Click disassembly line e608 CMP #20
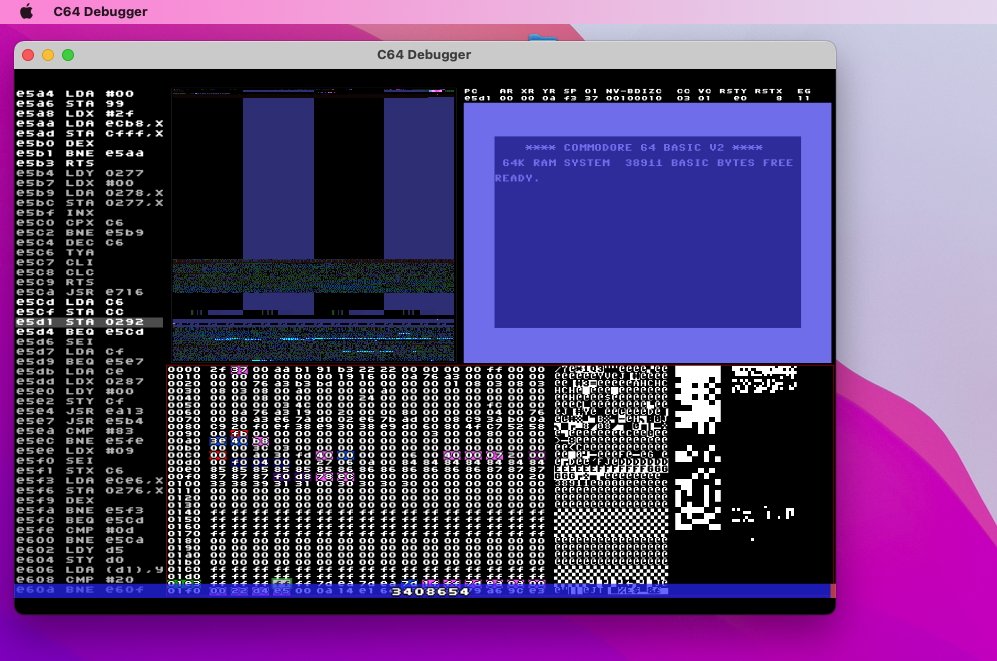This screenshot has width=997, height=661. click(x=75, y=580)
